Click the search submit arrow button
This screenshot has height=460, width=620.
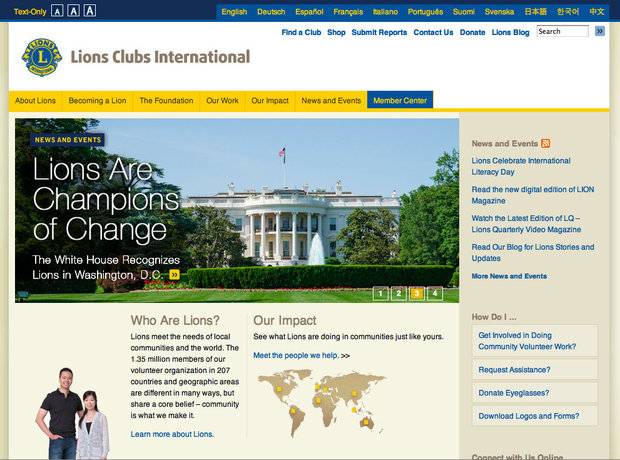click(600, 31)
